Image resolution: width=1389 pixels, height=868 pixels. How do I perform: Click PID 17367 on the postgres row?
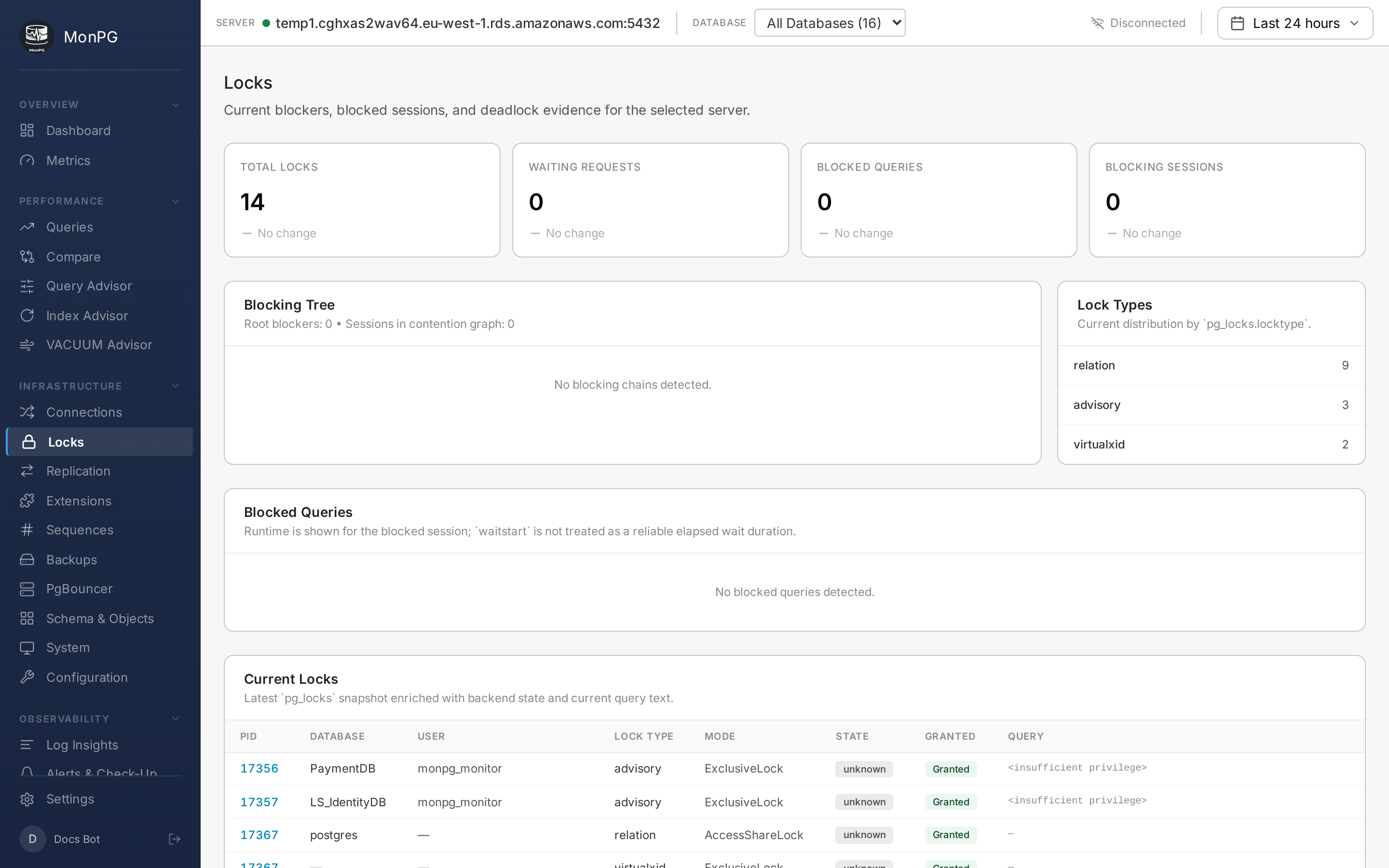click(x=259, y=835)
